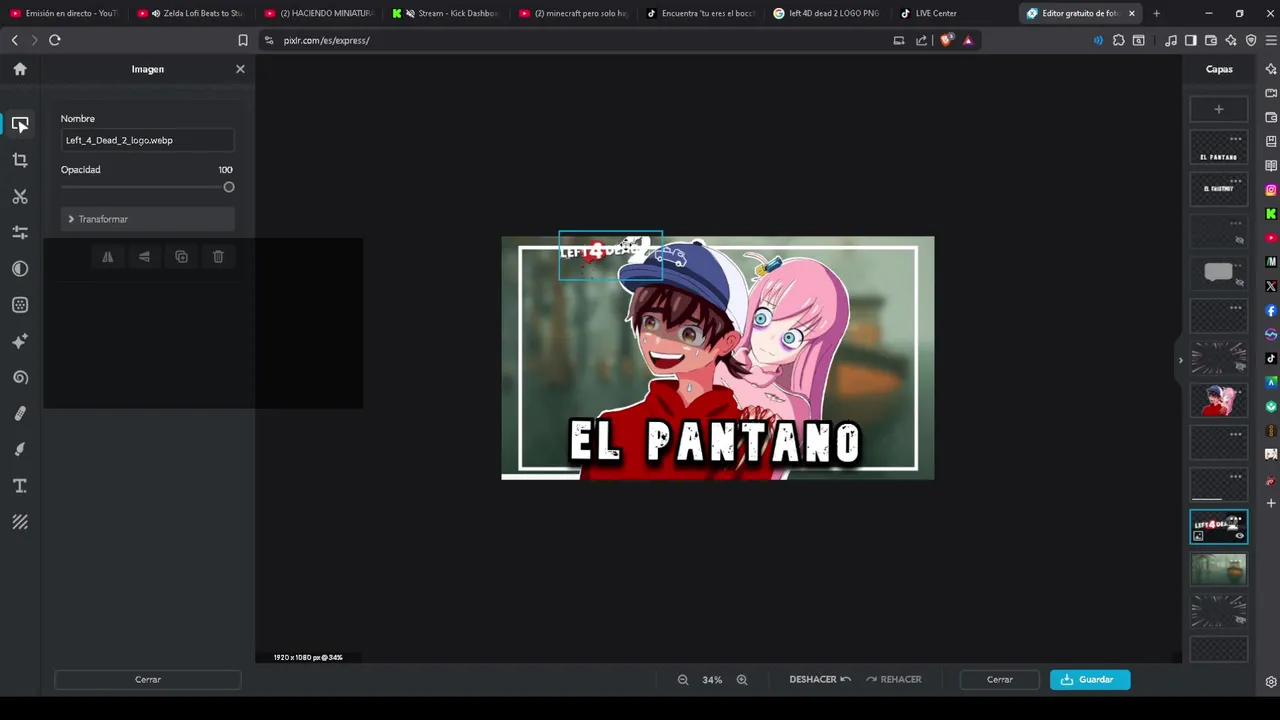Open editor settings gear icon
Screen dimensions: 1280x720
[1271, 682]
